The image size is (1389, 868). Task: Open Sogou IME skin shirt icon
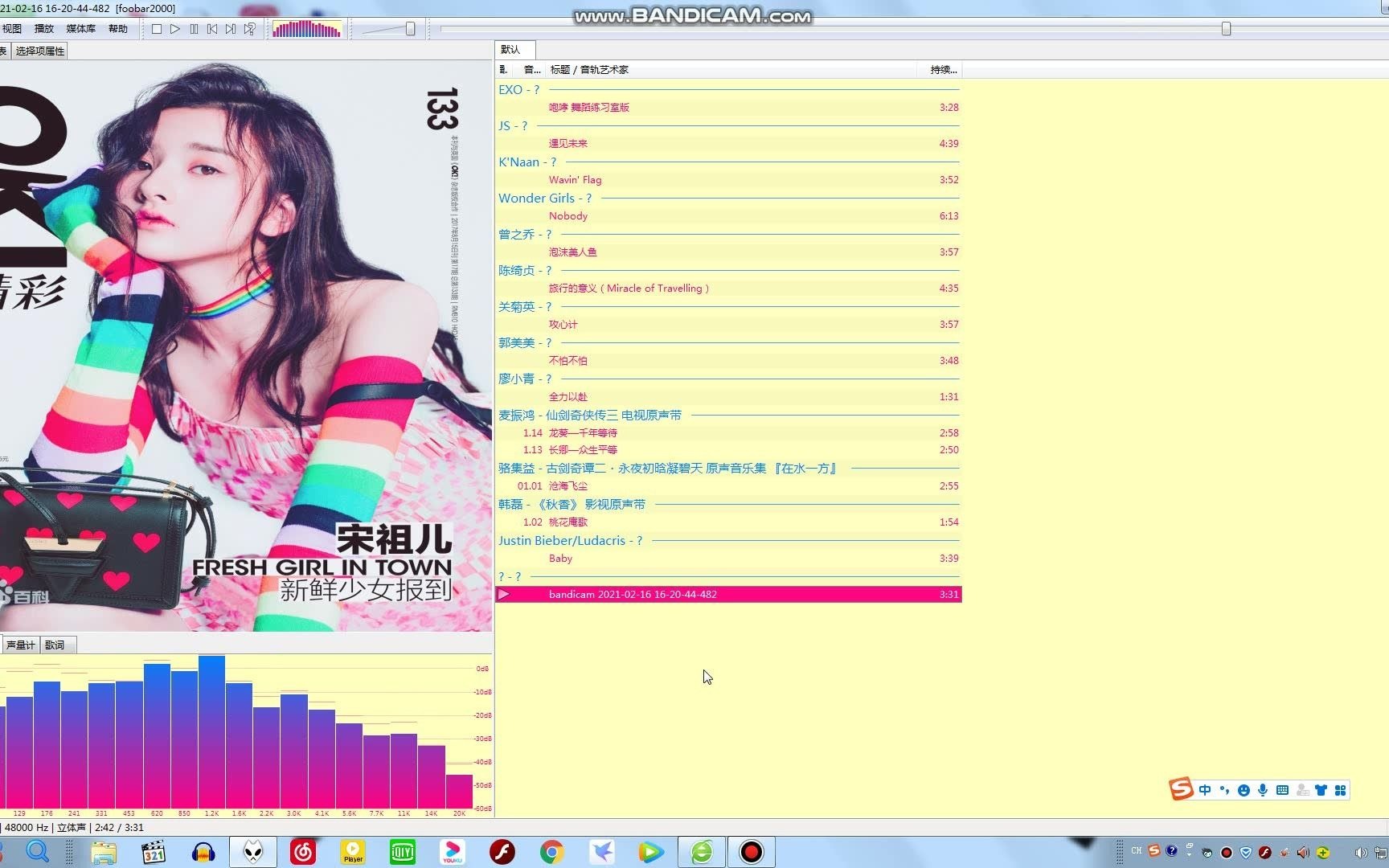click(x=1321, y=791)
